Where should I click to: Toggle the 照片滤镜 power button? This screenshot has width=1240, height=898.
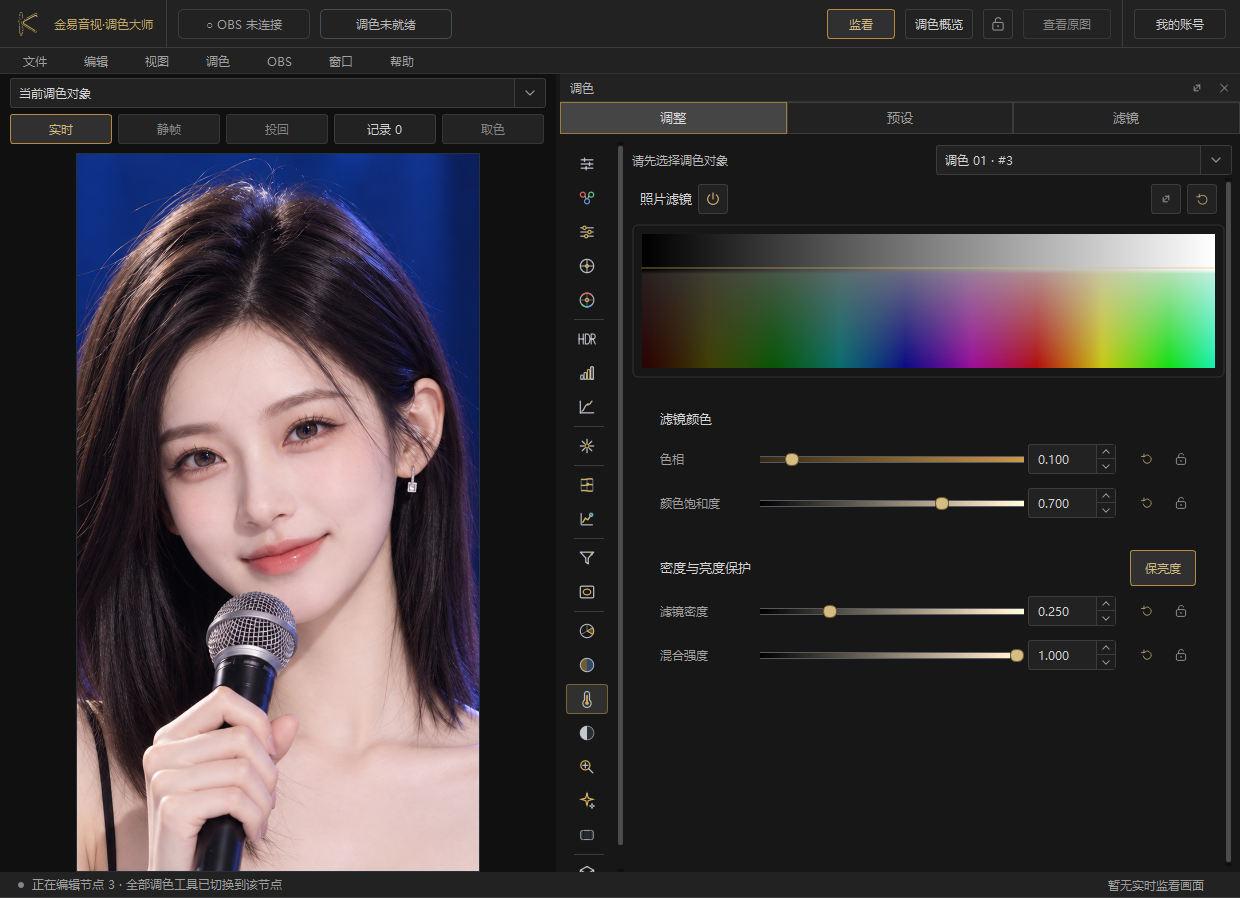(713, 199)
